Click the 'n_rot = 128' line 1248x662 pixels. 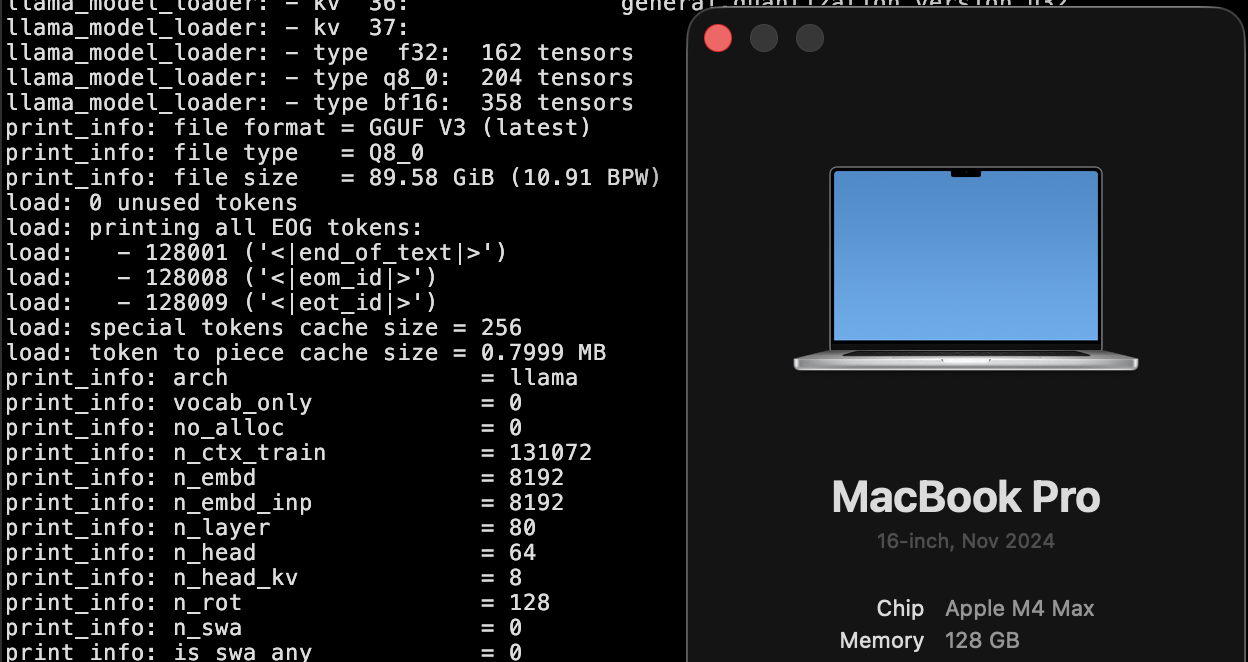(278, 603)
